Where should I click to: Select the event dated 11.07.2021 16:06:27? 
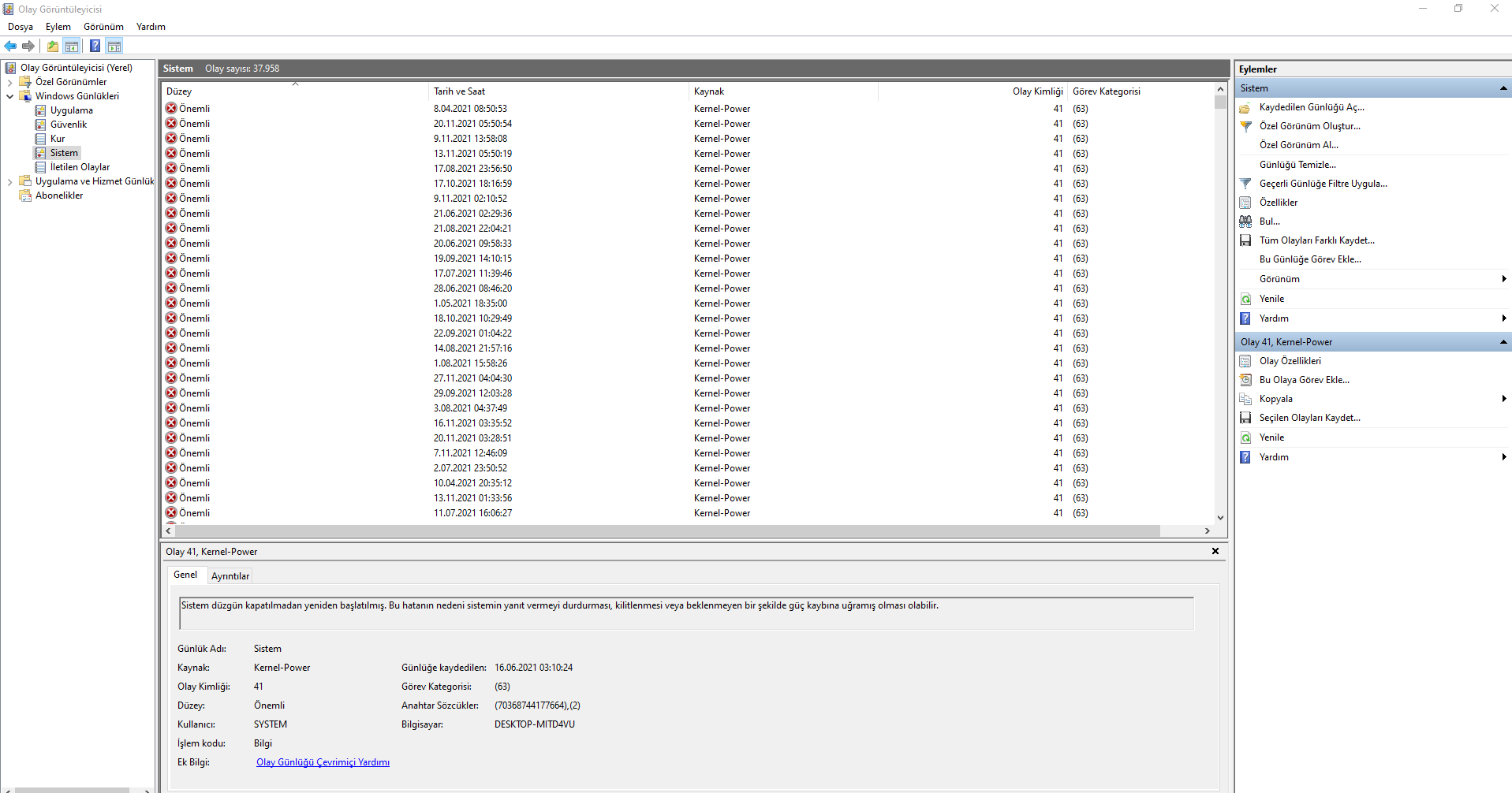(x=688, y=513)
